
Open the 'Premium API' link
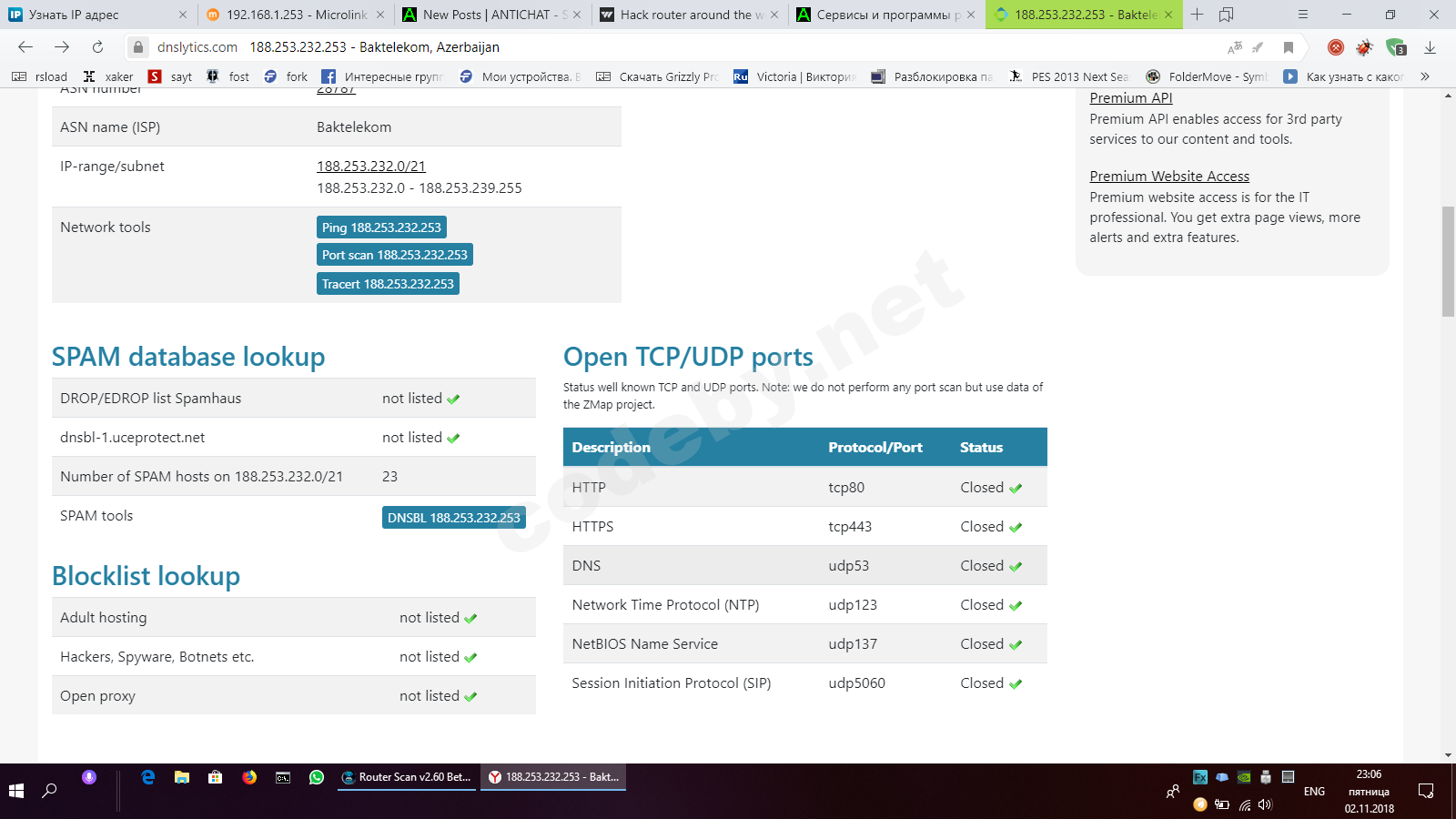coord(1131,98)
